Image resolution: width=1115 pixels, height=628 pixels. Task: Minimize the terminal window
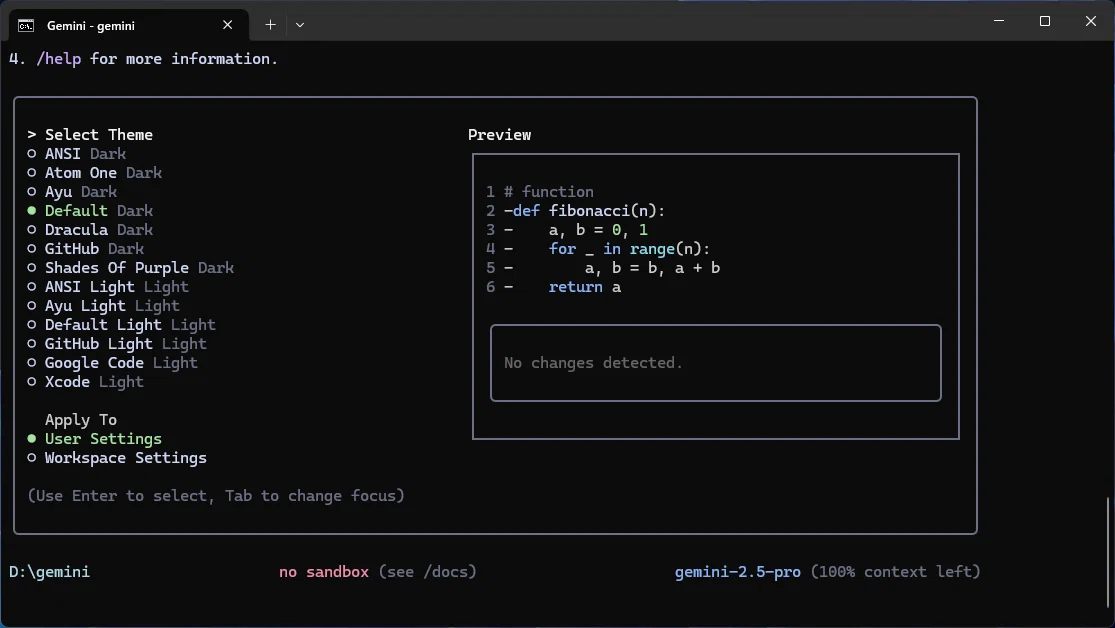(999, 21)
